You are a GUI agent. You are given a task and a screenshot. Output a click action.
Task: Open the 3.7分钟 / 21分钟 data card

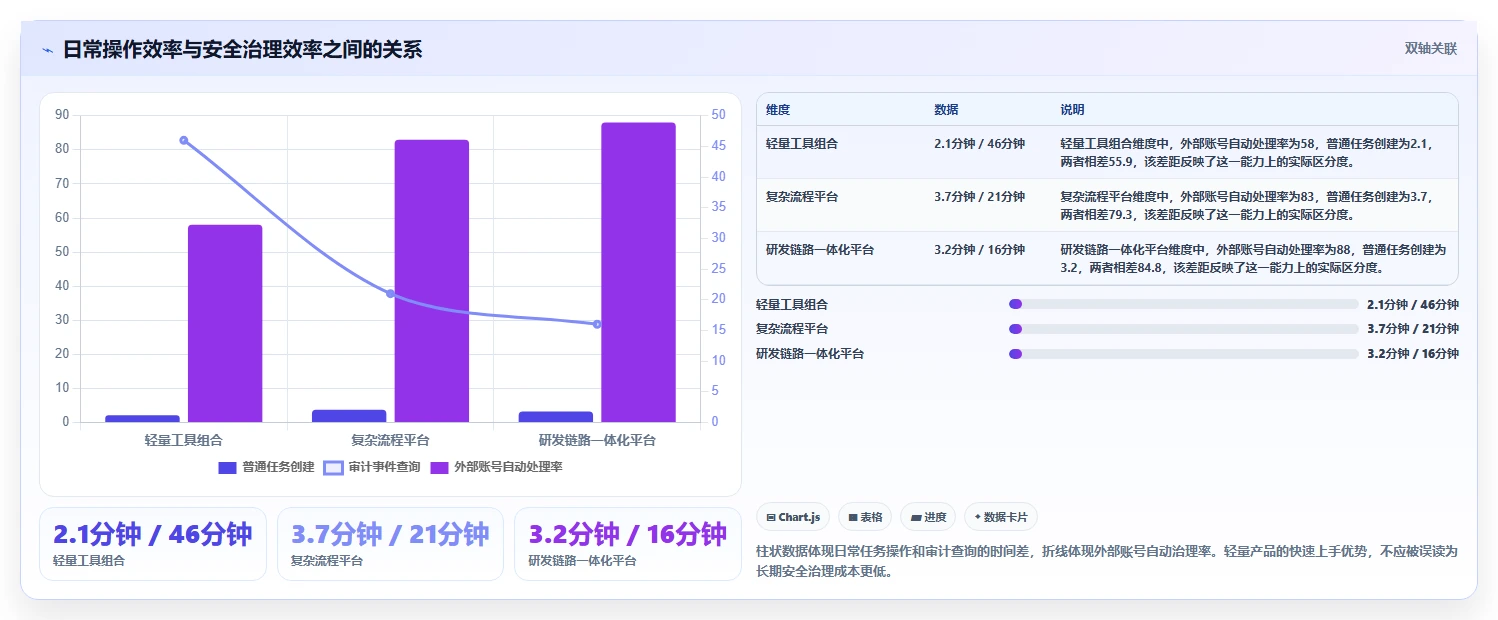click(x=390, y=544)
